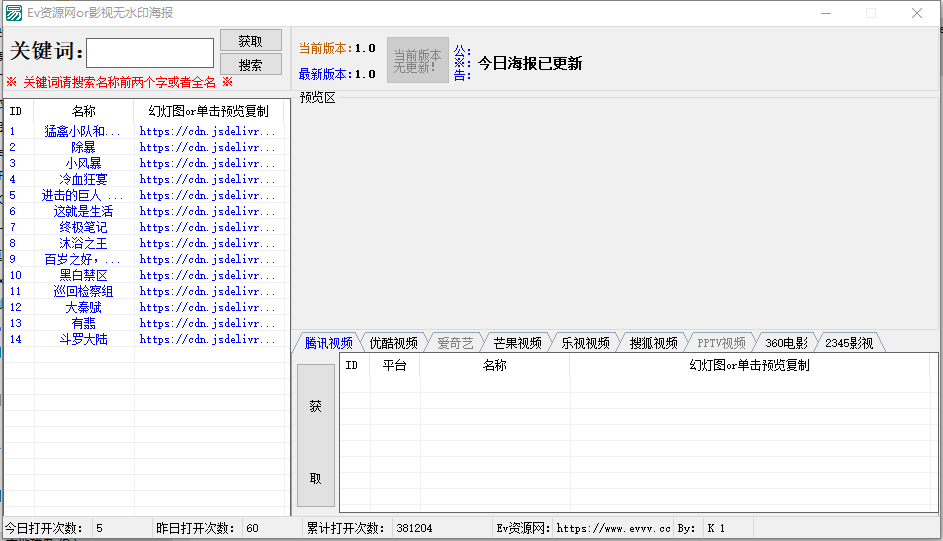Click the 今日海报已更新 announcement text
943x541 pixels.
[x=530, y=63]
